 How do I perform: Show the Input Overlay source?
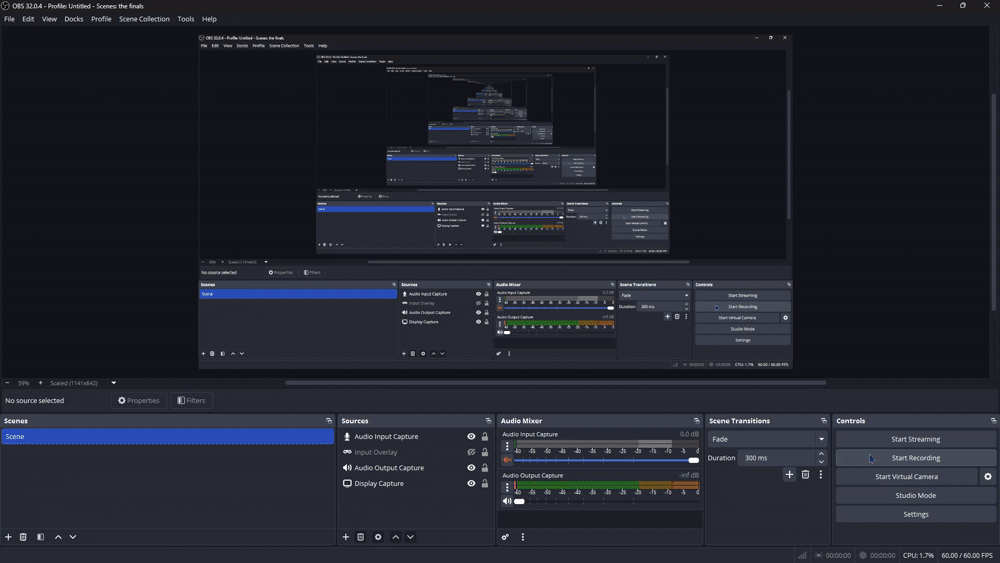(x=471, y=452)
